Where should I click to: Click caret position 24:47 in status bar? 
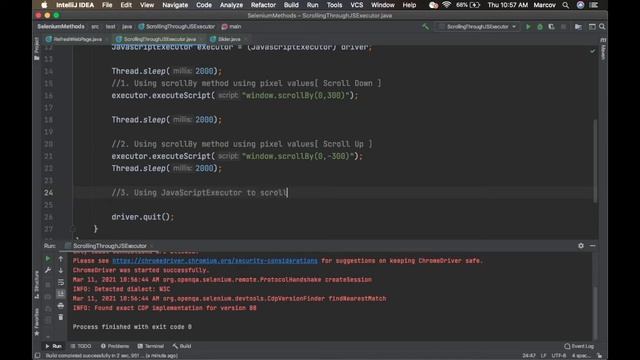click(x=529, y=356)
